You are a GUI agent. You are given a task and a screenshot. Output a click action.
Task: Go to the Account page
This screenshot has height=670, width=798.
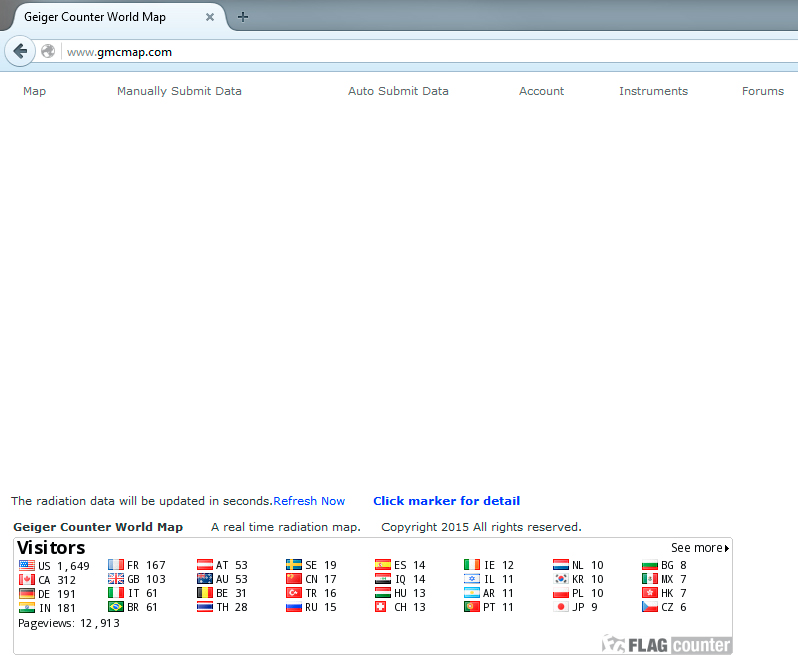click(x=542, y=91)
